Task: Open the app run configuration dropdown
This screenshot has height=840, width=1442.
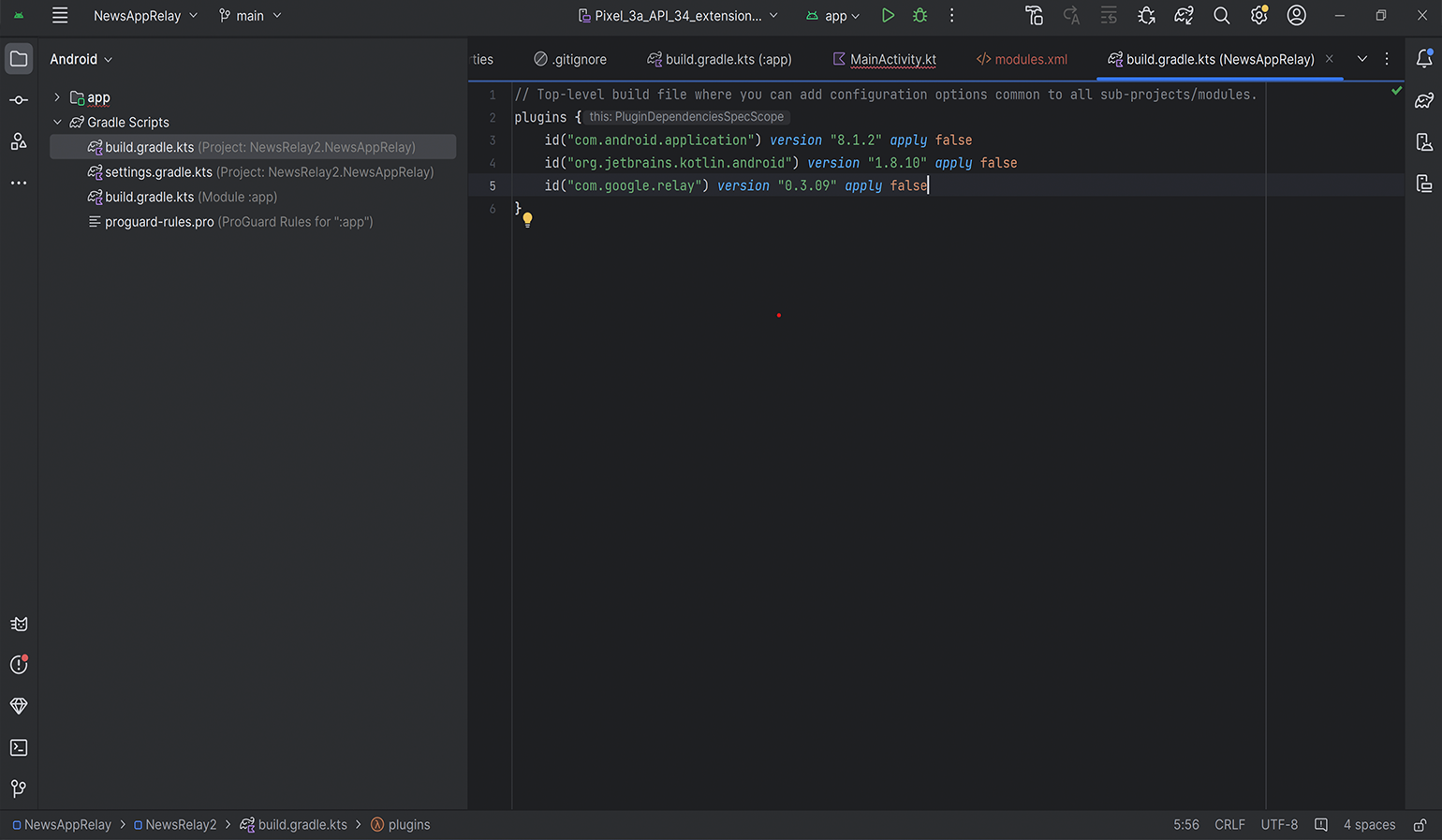Action: tap(832, 16)
